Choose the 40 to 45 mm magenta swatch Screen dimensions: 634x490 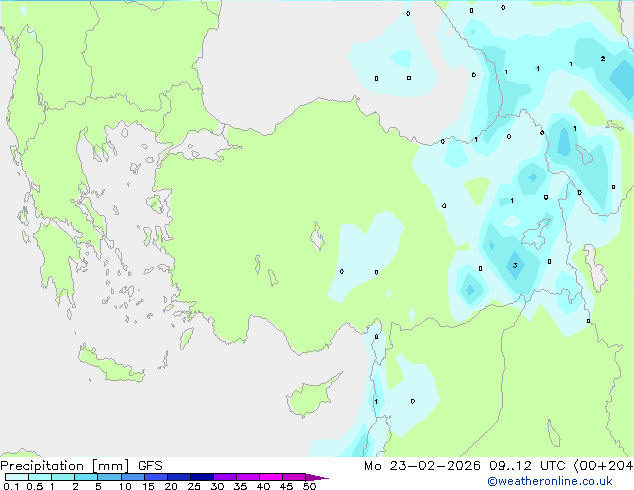[x=271, y=477]
